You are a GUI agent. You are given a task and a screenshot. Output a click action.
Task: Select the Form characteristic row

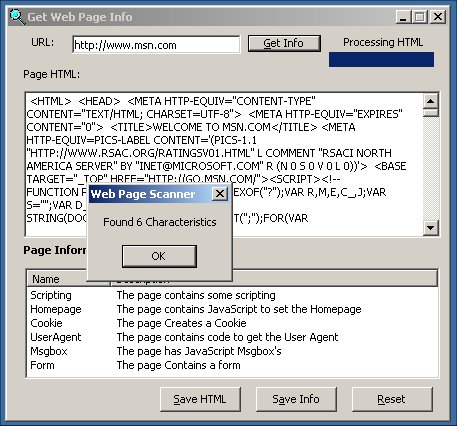[232, 365]
